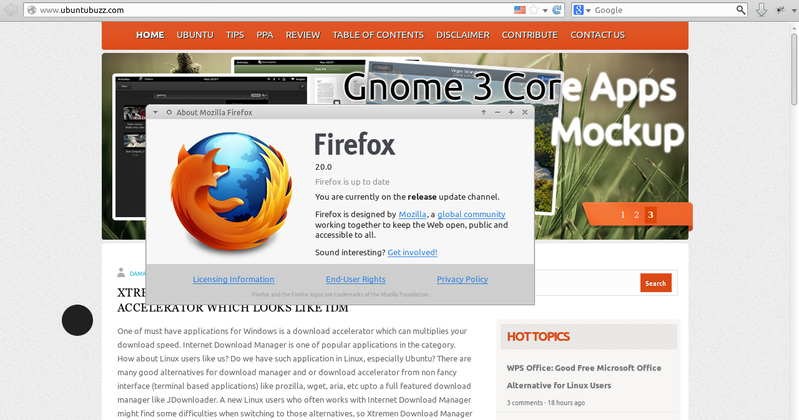Open the UBUNTU menu item
Image resolution: width=799 pixels, height=420 pixels.
(x=195, y=35)
